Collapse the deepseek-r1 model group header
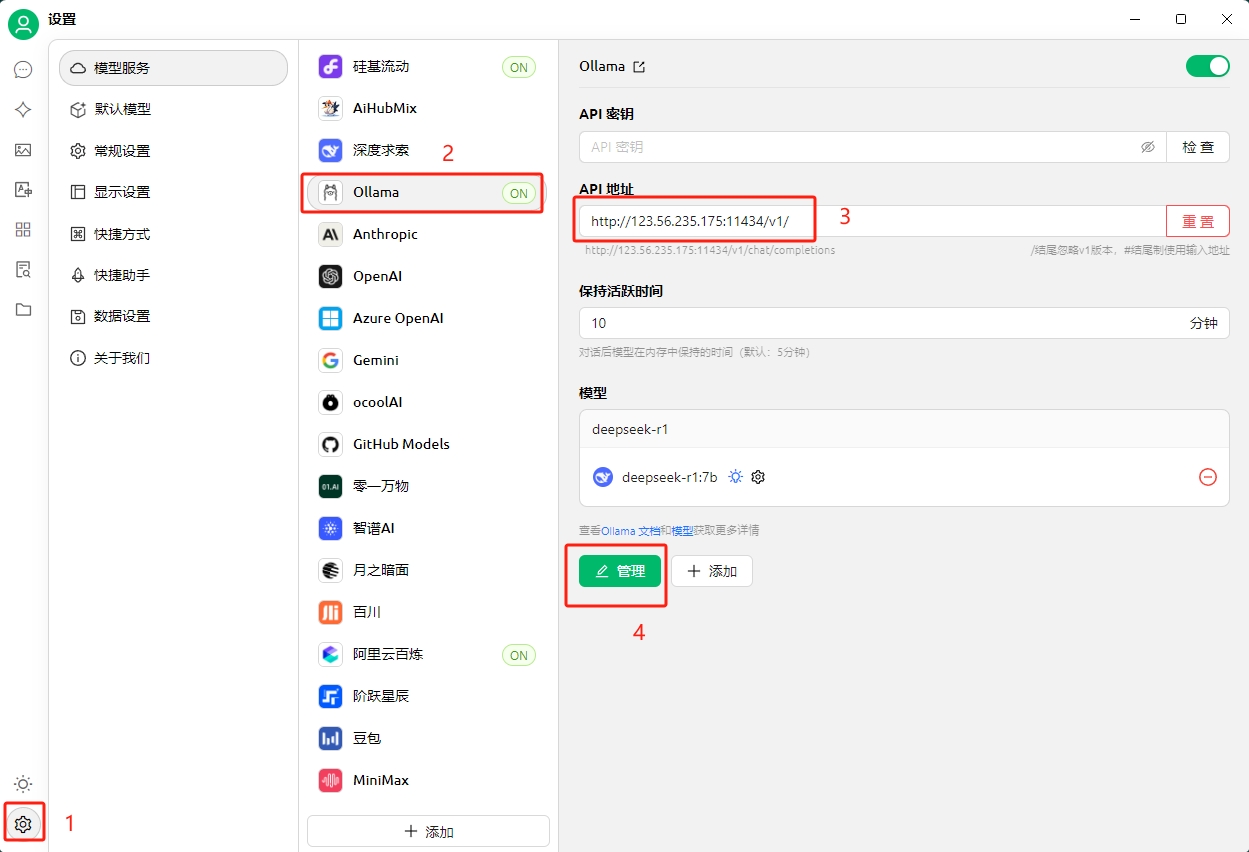1249x852 pixels. coord(904,429)
